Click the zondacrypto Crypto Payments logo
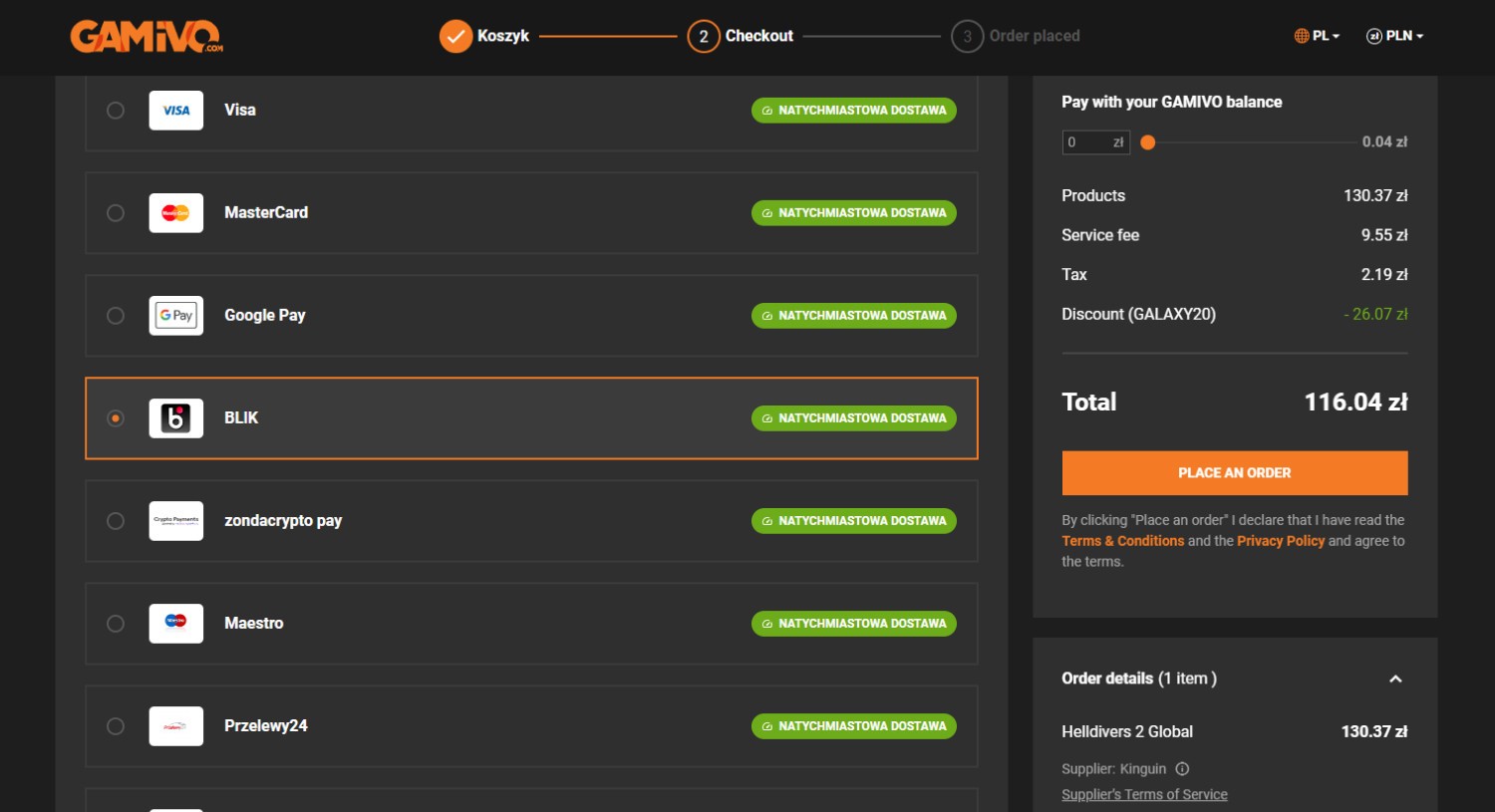The image size is (1495, 812). coord(176,521)
